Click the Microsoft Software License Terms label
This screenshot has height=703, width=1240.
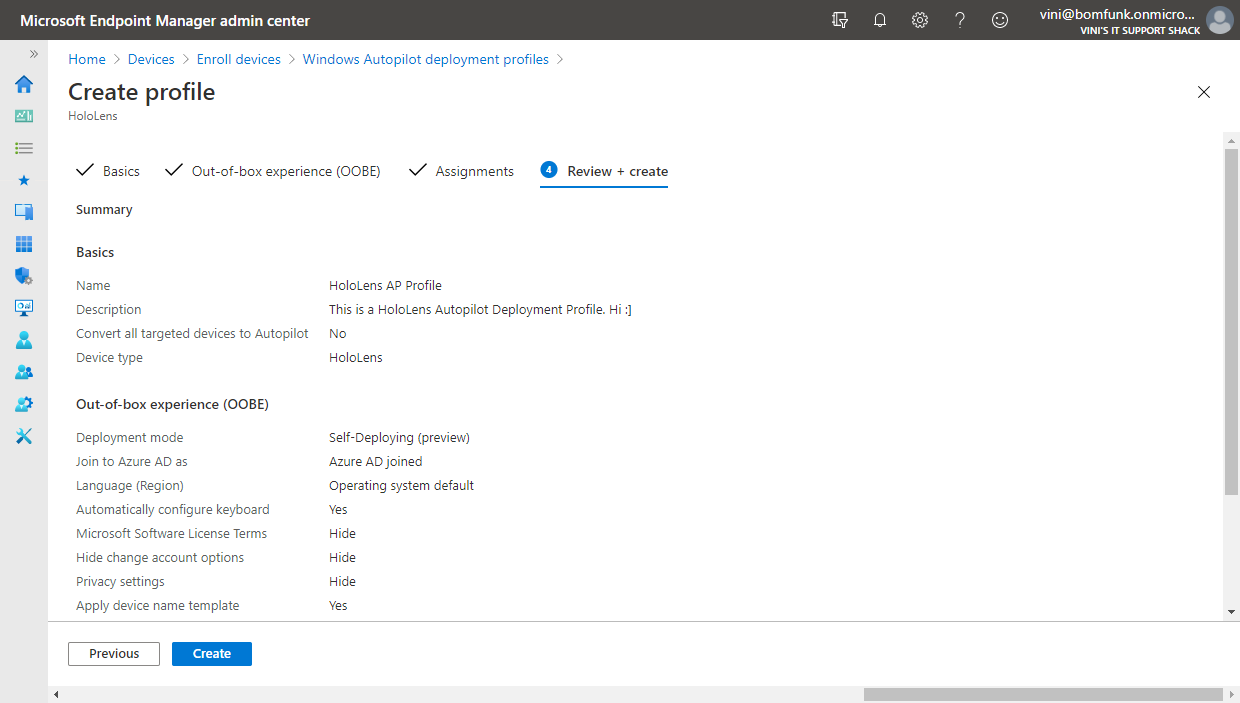coord(171,534)
